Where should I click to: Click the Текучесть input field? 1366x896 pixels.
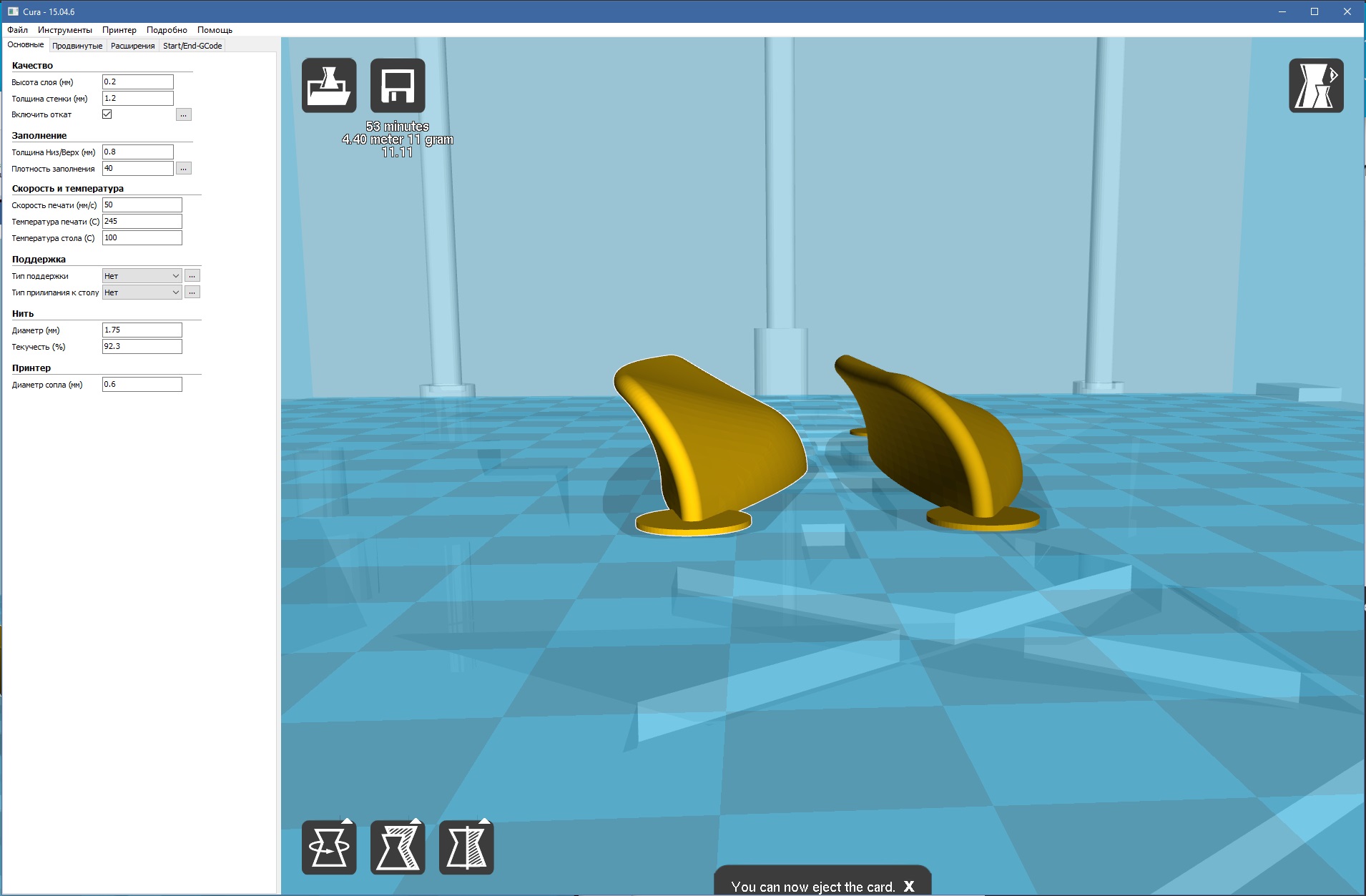142,347
